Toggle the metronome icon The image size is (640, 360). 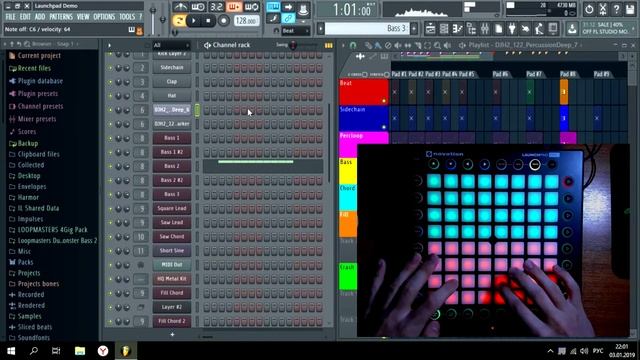click(x=180, y=7)
